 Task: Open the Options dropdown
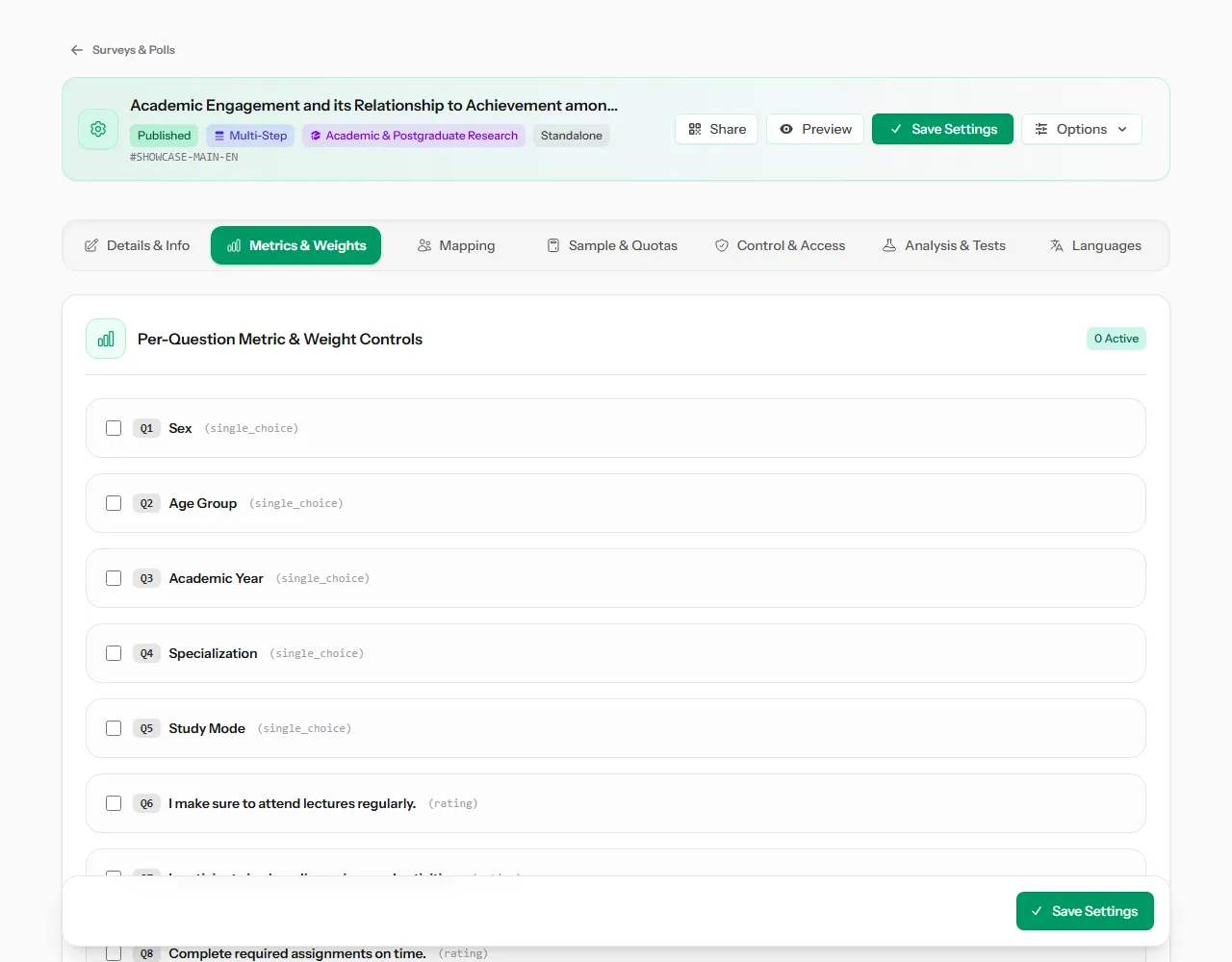pyautogui.click(x=1082, y=129)
